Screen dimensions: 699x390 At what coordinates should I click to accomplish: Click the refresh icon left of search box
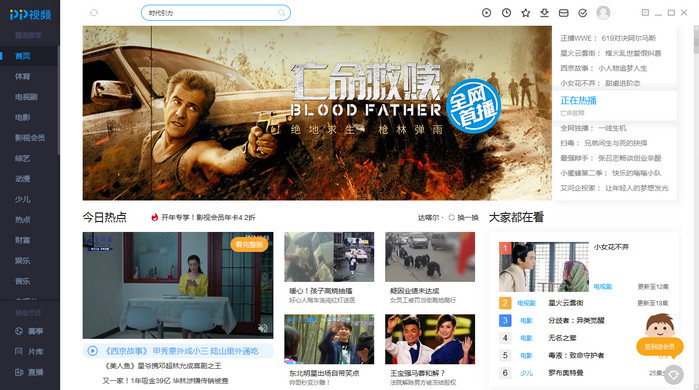tap(94, 13)
